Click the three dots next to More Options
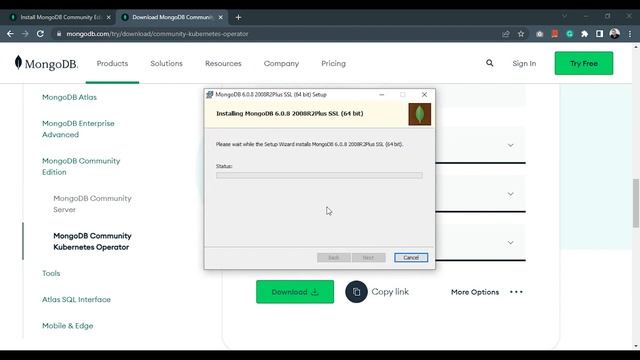 516,292
